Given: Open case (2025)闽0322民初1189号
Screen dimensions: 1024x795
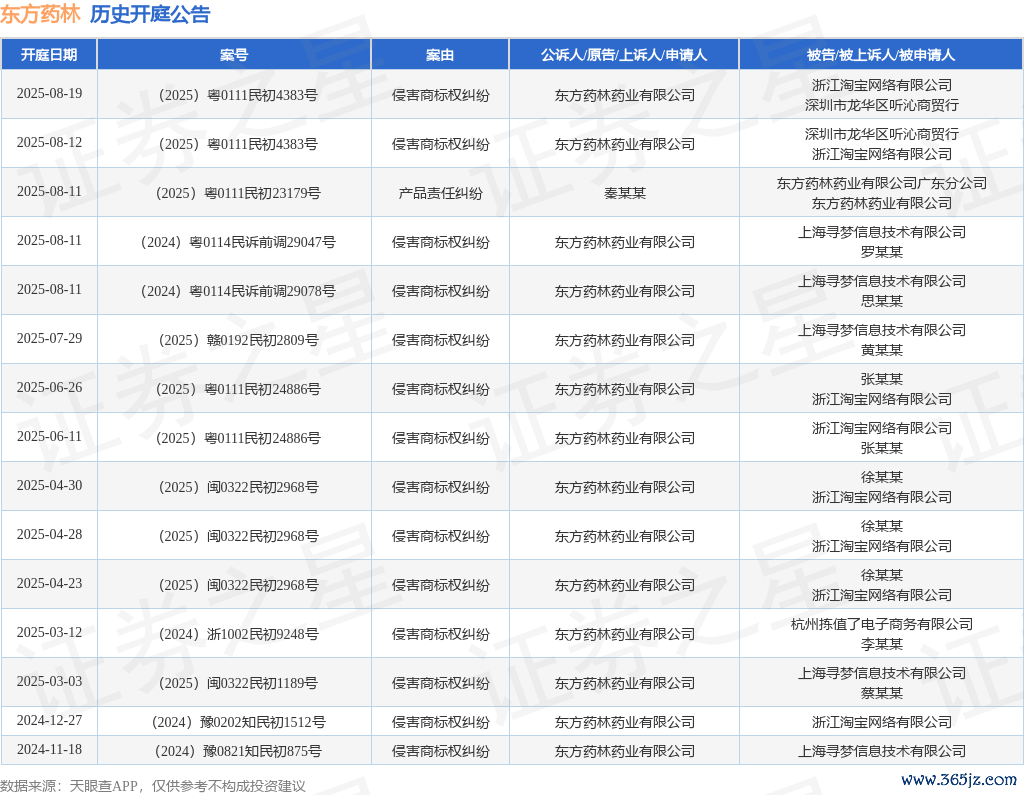Looking at the screenshot, I should [234, 683].
